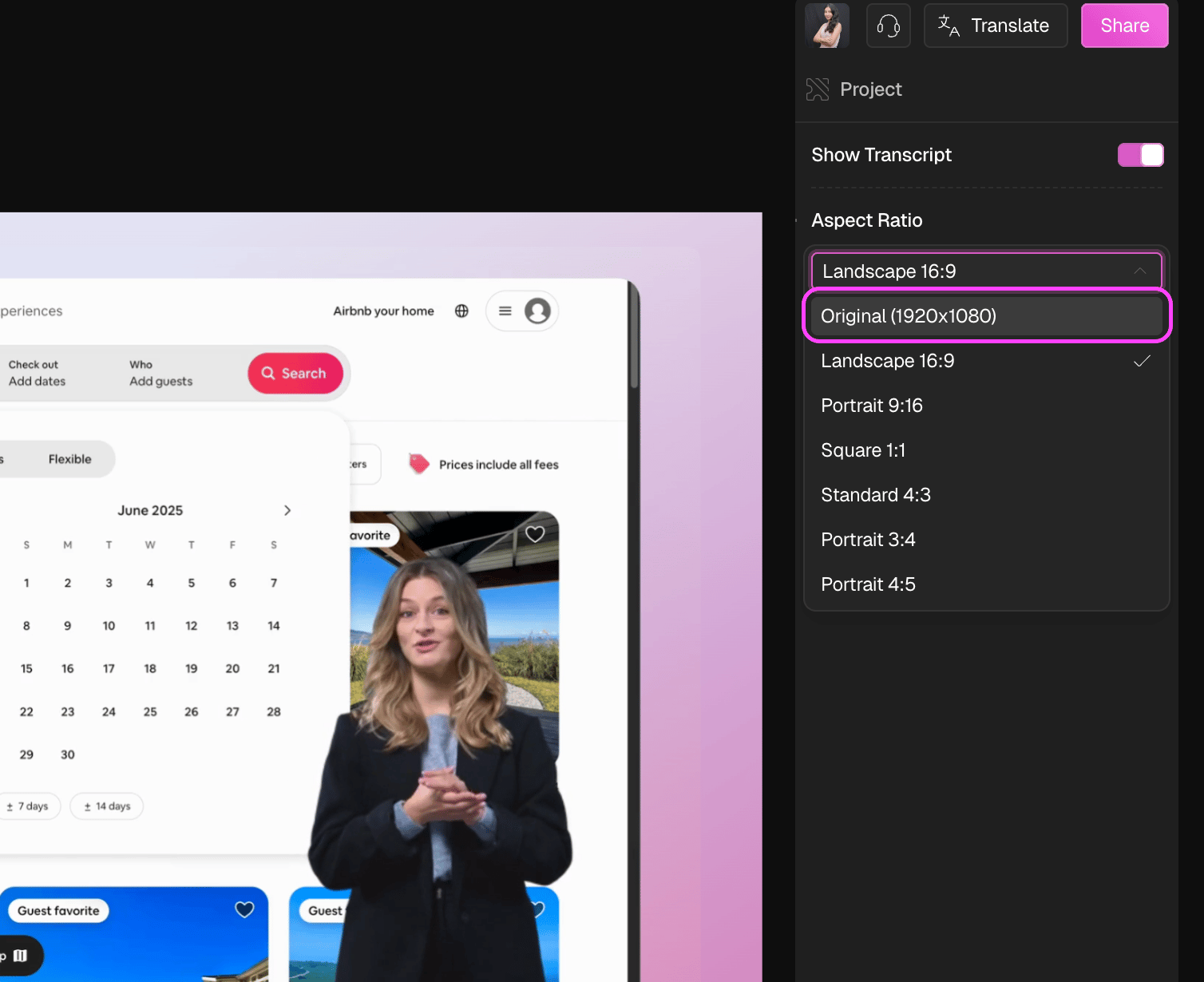Screen dimensions: 1204x982
Task: Click the ± 14 days chip
Action: 107,806
